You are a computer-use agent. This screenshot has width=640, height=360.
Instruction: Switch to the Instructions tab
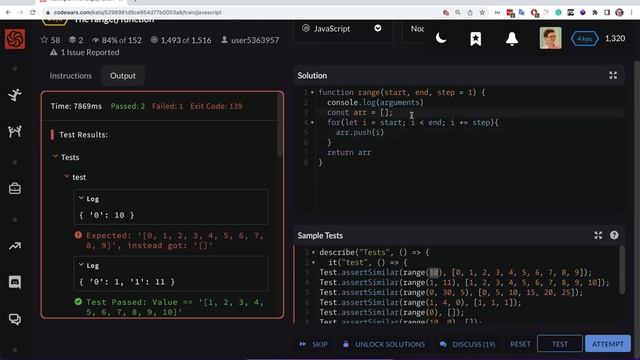coord(71,76)
